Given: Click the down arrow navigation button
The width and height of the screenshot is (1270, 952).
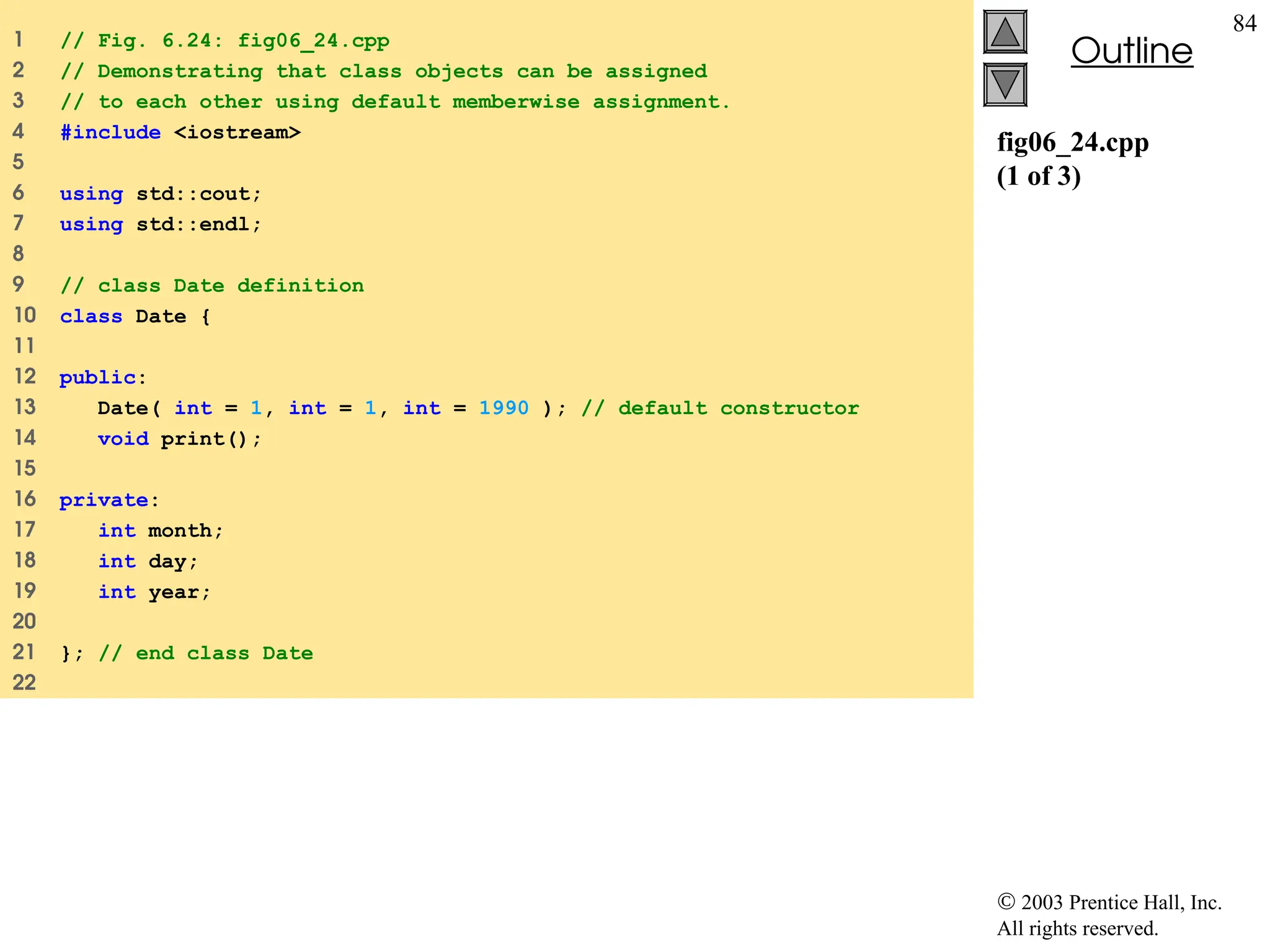Looking at the screenshot, I should pyautogui.click(x=1005, y=84).
